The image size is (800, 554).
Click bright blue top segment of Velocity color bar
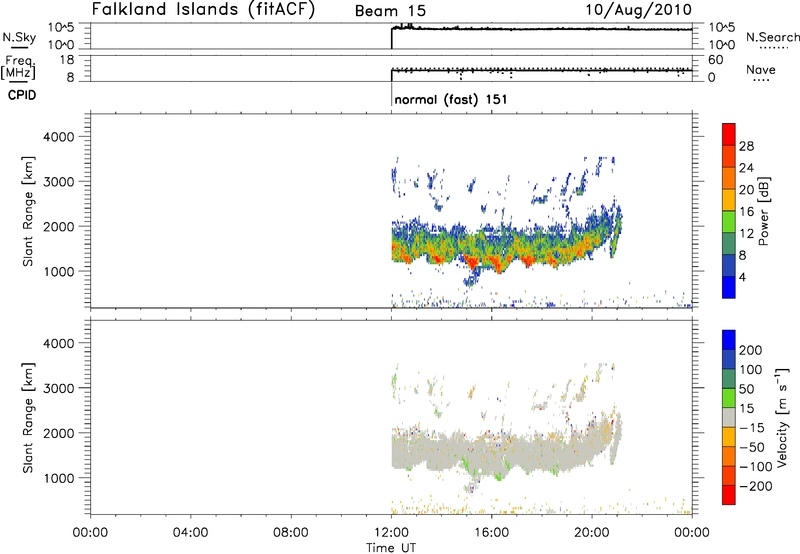pos(729,340)
